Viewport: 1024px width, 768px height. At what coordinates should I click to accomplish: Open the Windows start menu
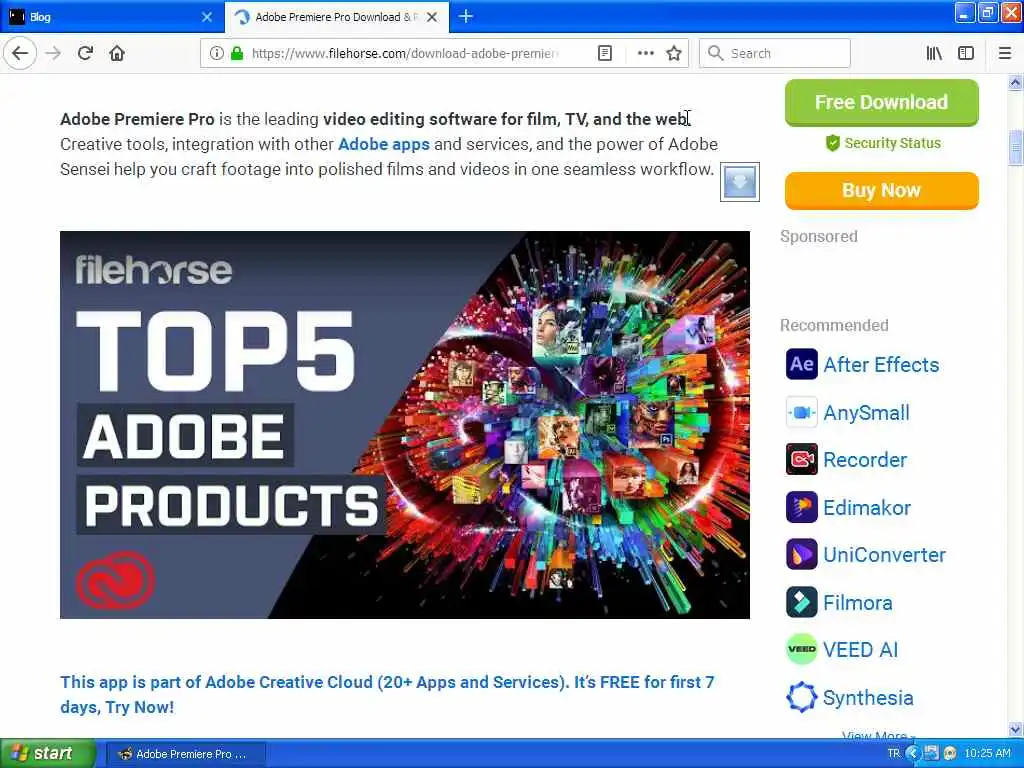(x=48, y=753)
